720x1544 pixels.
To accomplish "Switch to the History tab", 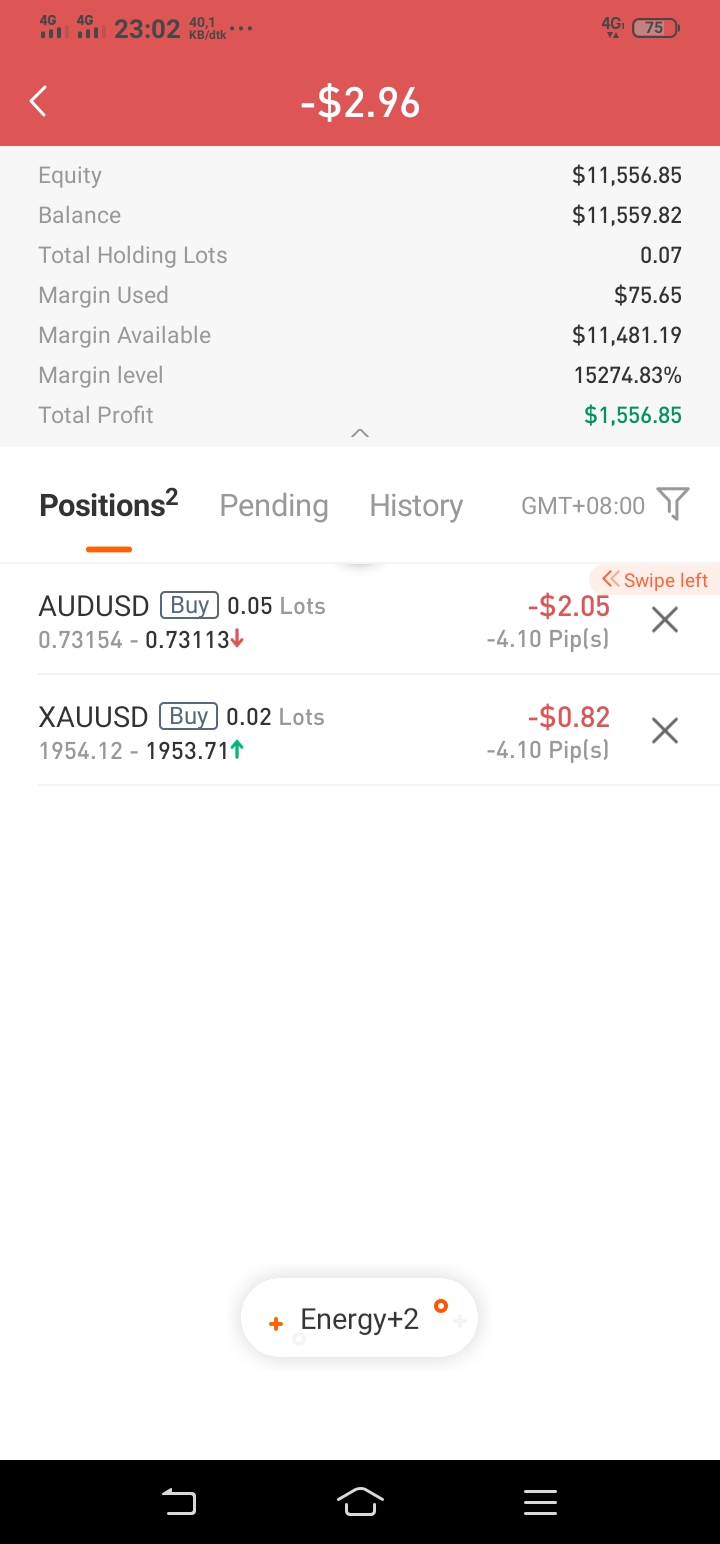I will tap(416, 505).
